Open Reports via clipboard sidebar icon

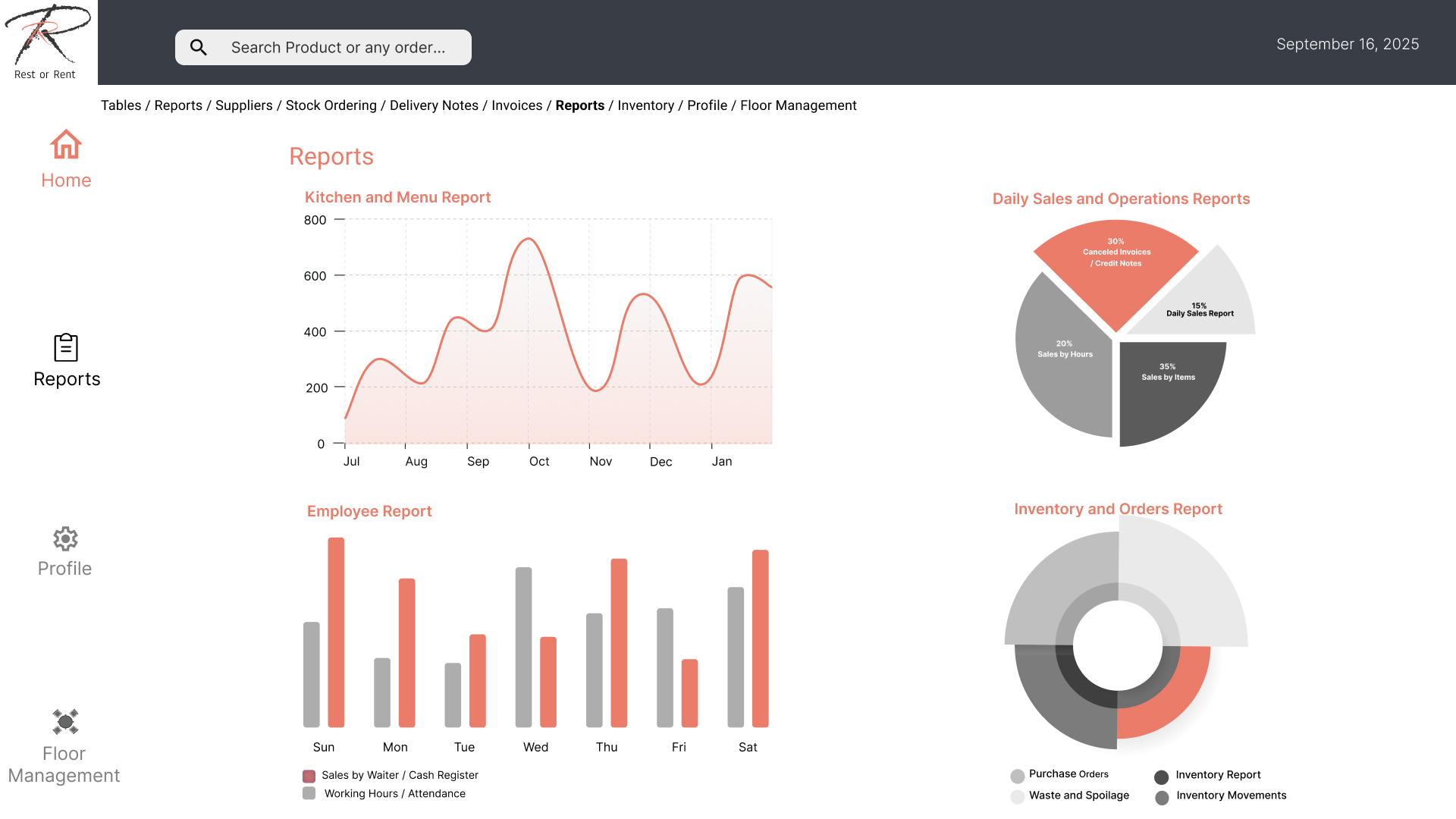coord(66,348)
